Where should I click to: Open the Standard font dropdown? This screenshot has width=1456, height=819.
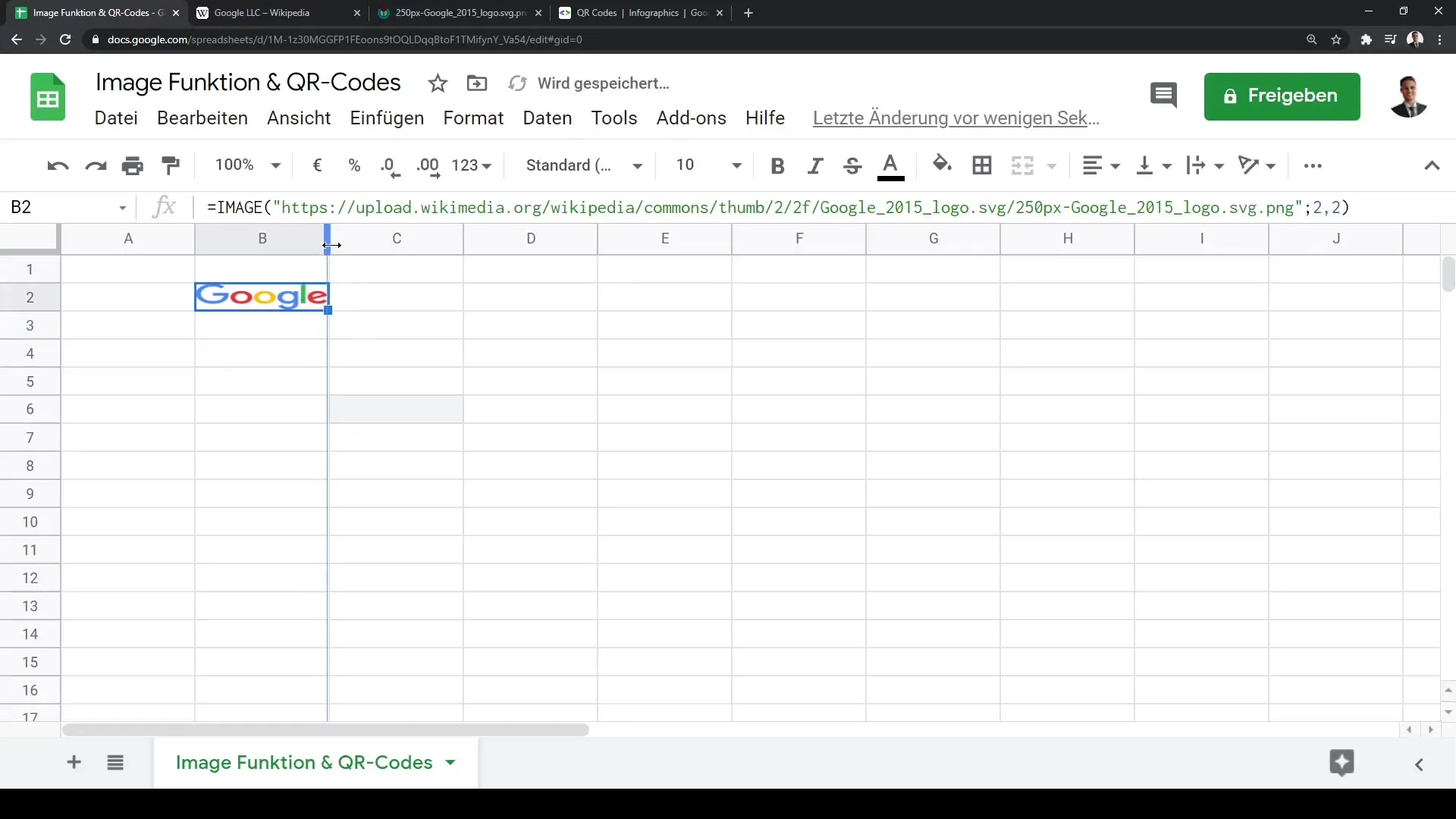point(585,165)
